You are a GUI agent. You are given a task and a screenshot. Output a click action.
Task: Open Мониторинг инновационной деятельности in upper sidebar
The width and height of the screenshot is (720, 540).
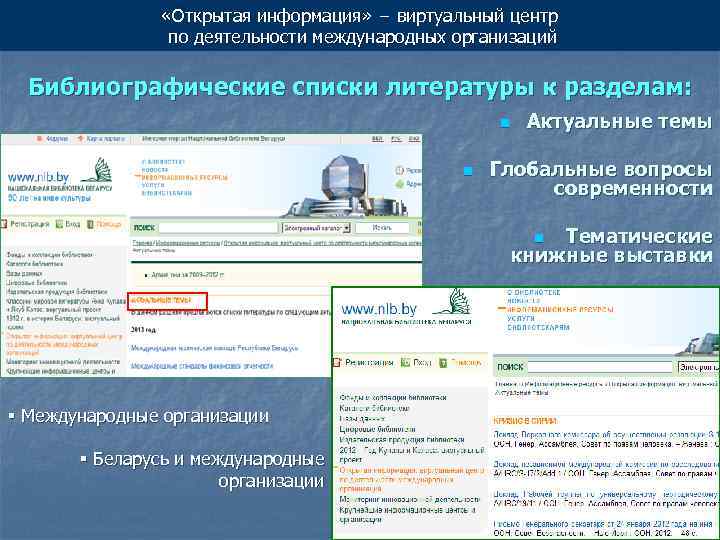[63, 362]
